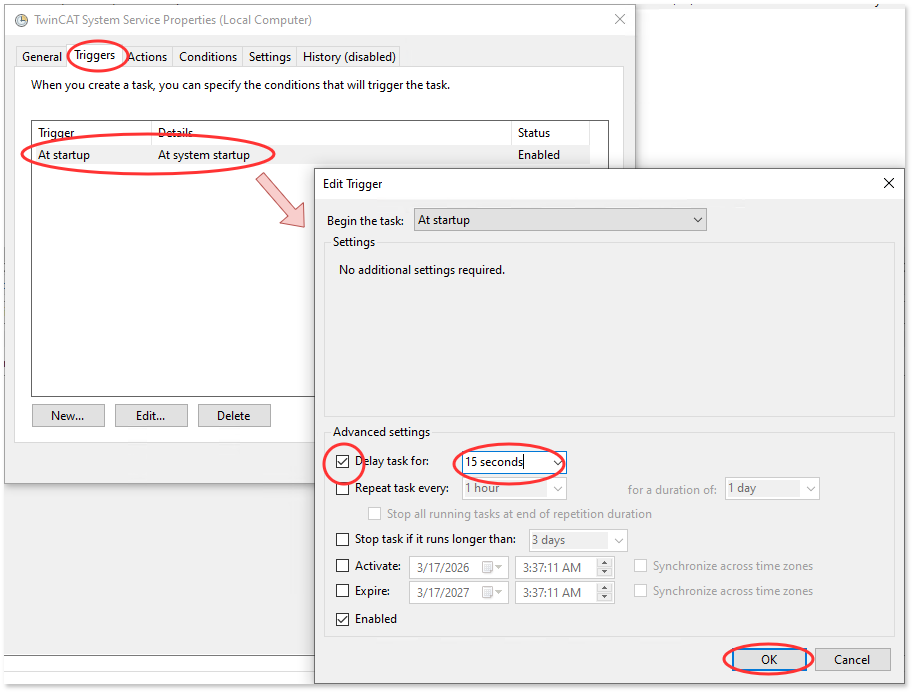Open the Expire date calendar picker
This screenshot has height=692, width=913.
pyautogui.click(x=492, y=592)
